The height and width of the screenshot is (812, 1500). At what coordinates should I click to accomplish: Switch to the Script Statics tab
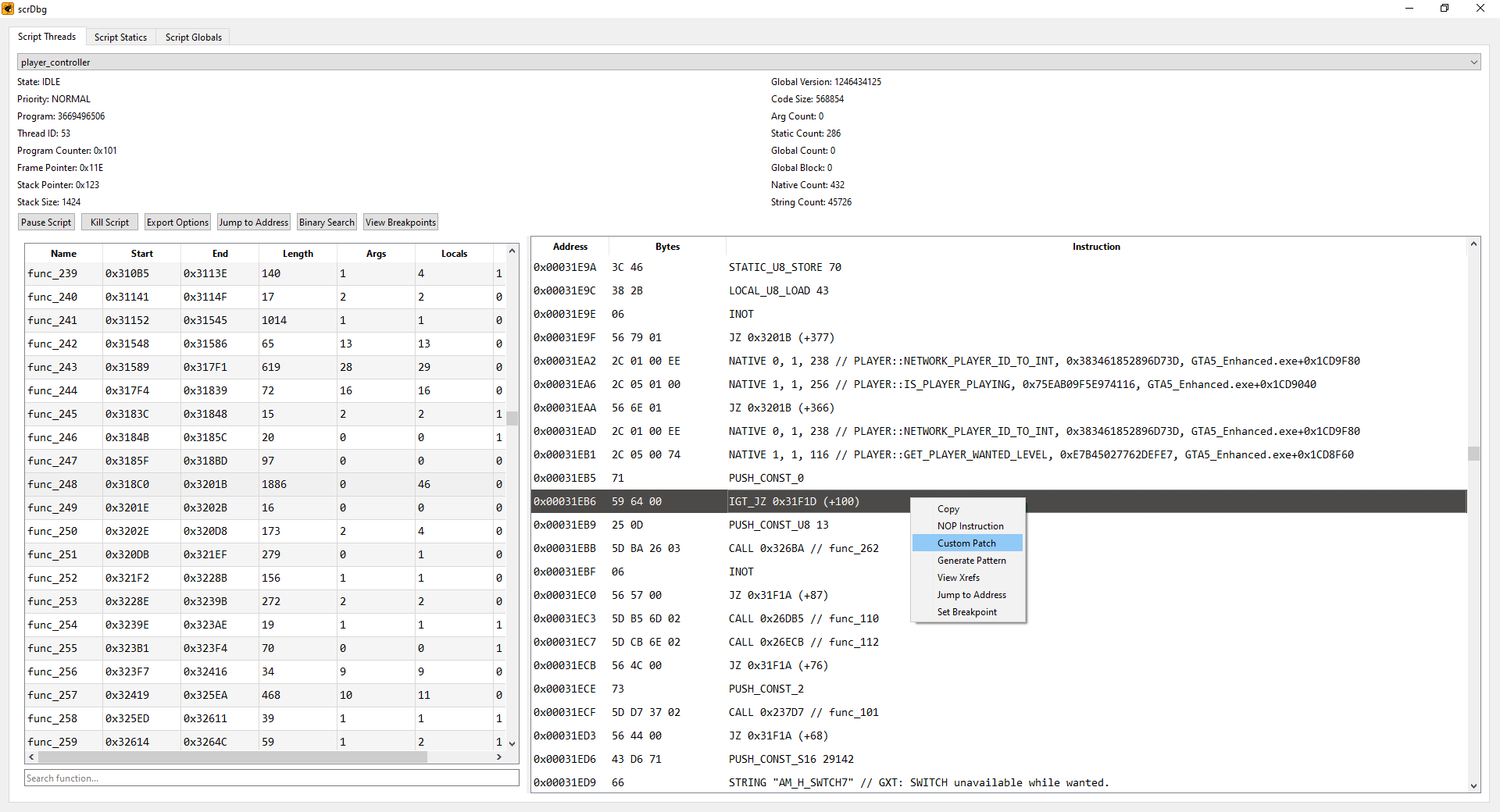click(x=120, y=37)
